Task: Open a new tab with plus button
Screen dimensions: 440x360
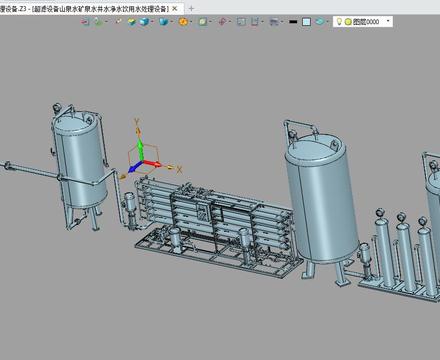Action: tap(191, 9)
